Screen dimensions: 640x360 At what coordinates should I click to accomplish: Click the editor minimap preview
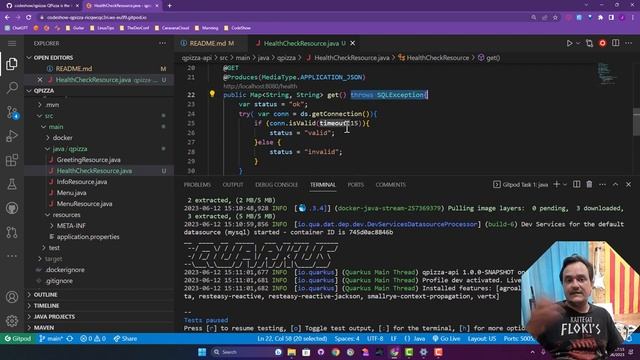click(x=607, y=73)
